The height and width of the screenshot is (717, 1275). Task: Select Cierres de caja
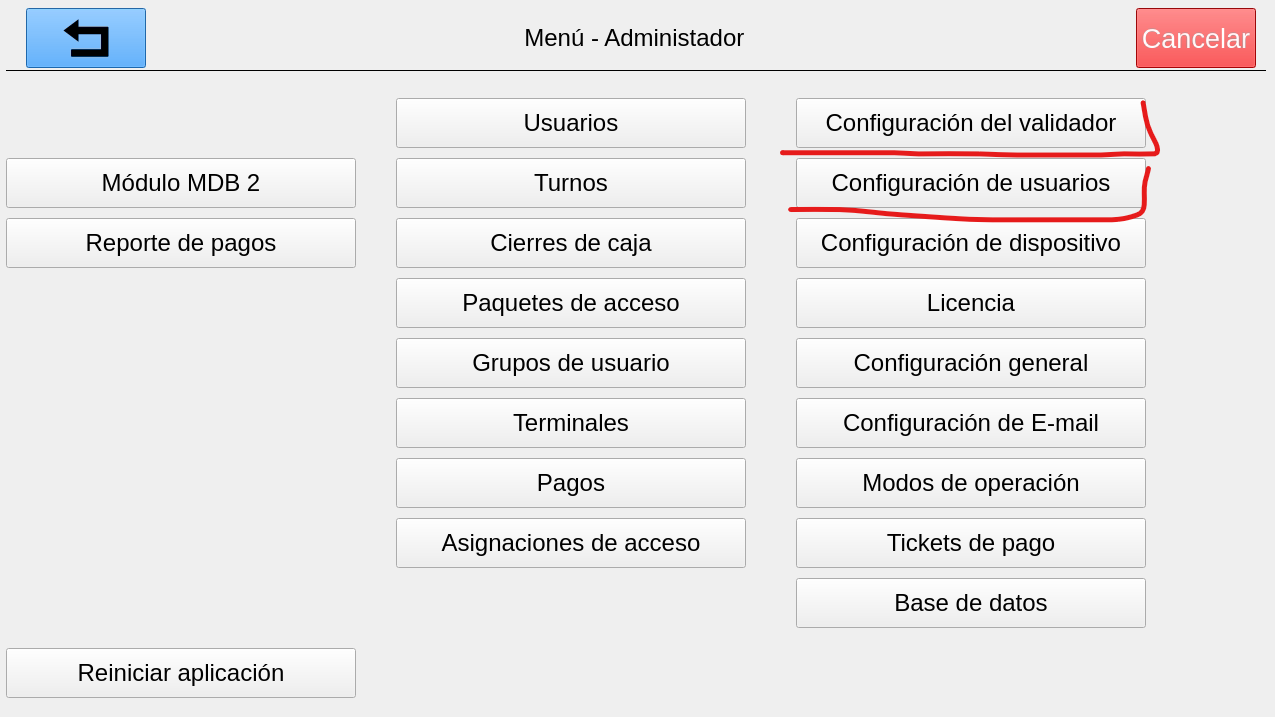point(570,243)
